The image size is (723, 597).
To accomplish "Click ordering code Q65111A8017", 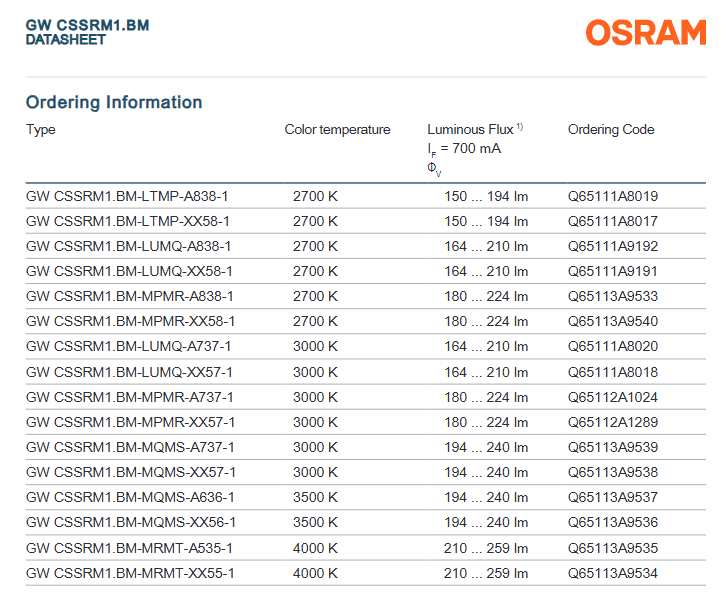I will tap(613, 221).
